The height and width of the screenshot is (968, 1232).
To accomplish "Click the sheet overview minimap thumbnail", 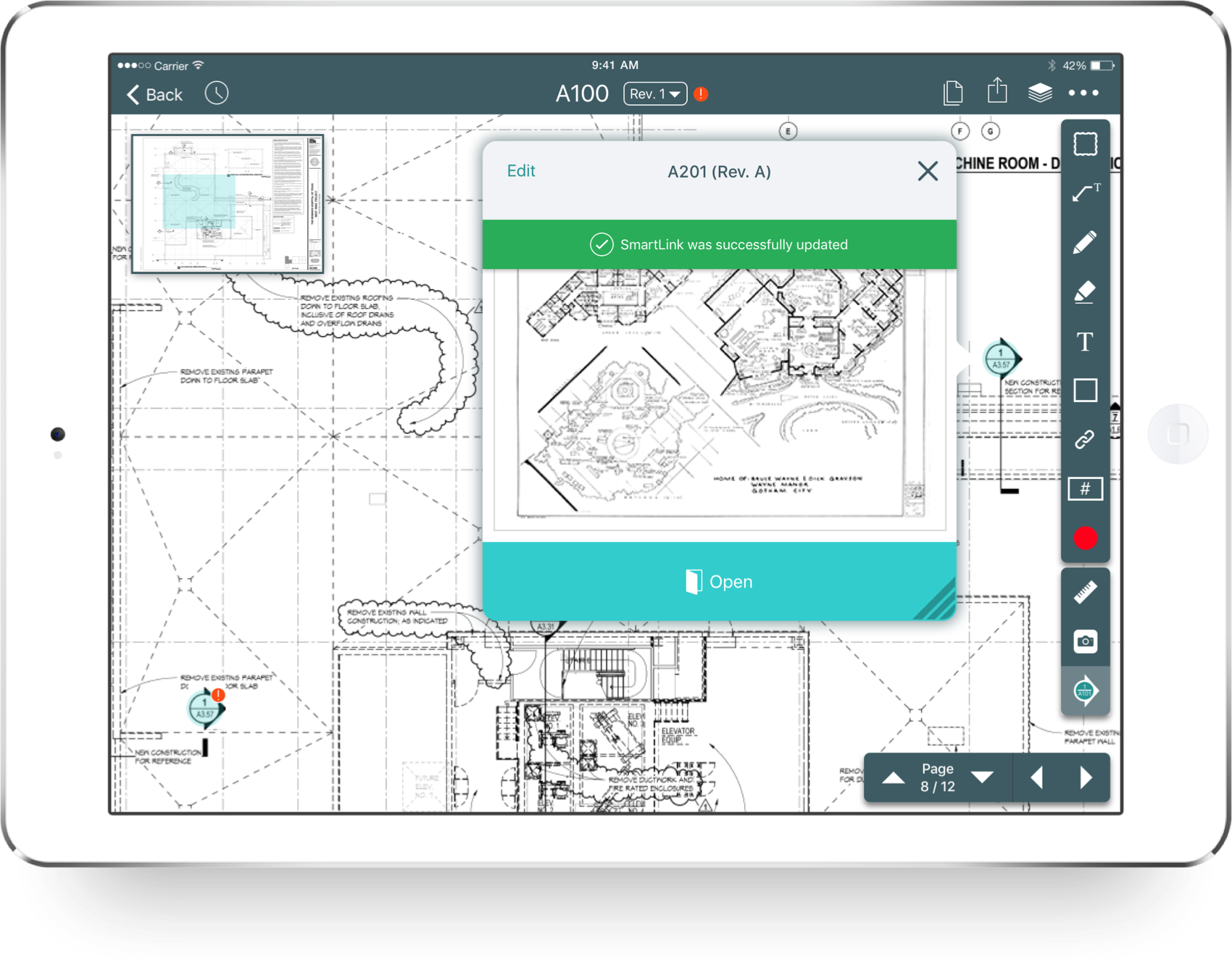I will pos(228,204).
